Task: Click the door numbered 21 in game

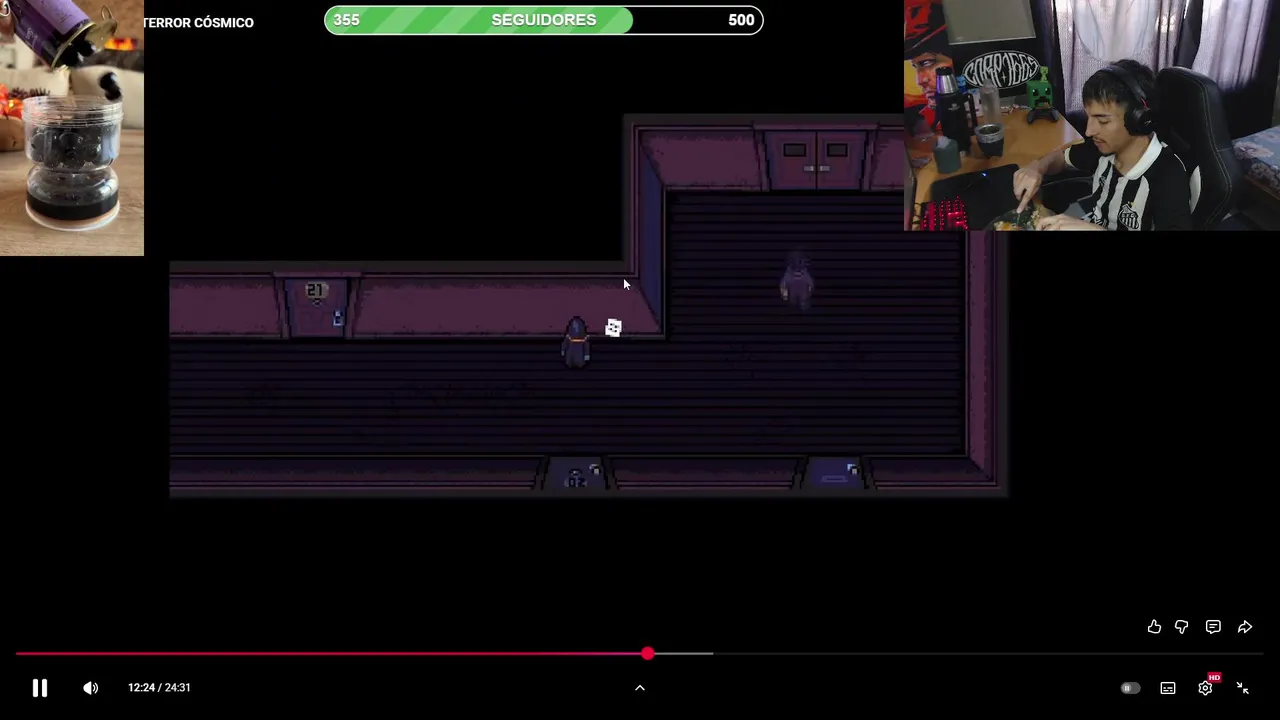Action: click(x=317, y=307)
